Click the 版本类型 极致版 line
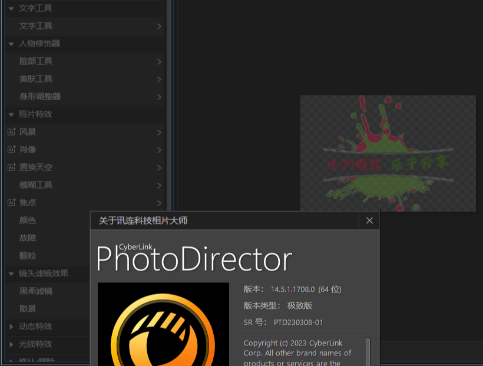Screen dimensions: 483x366 coord(278,306)
